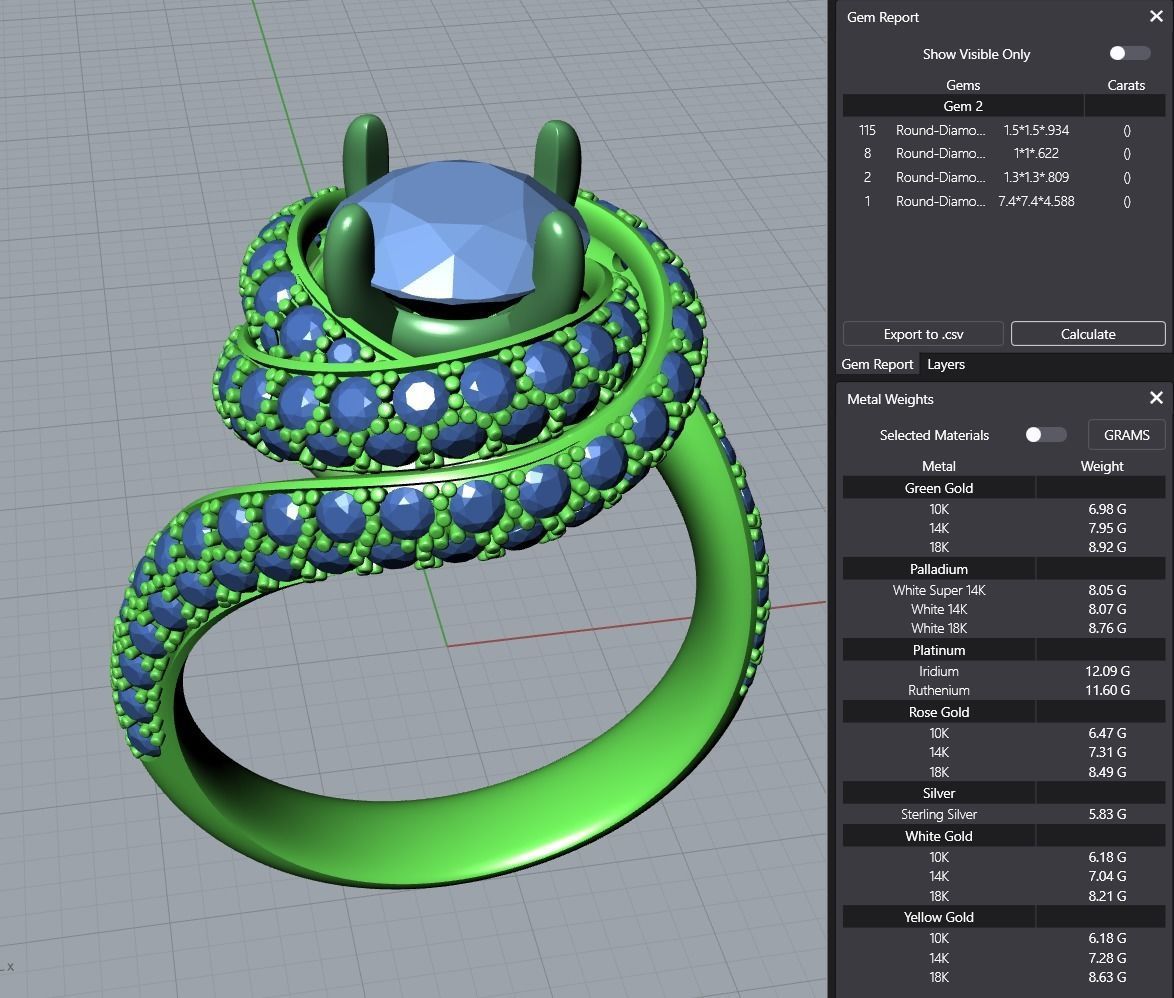Click the Weight column header
Screen dimensions: 1174x998
1102,466
